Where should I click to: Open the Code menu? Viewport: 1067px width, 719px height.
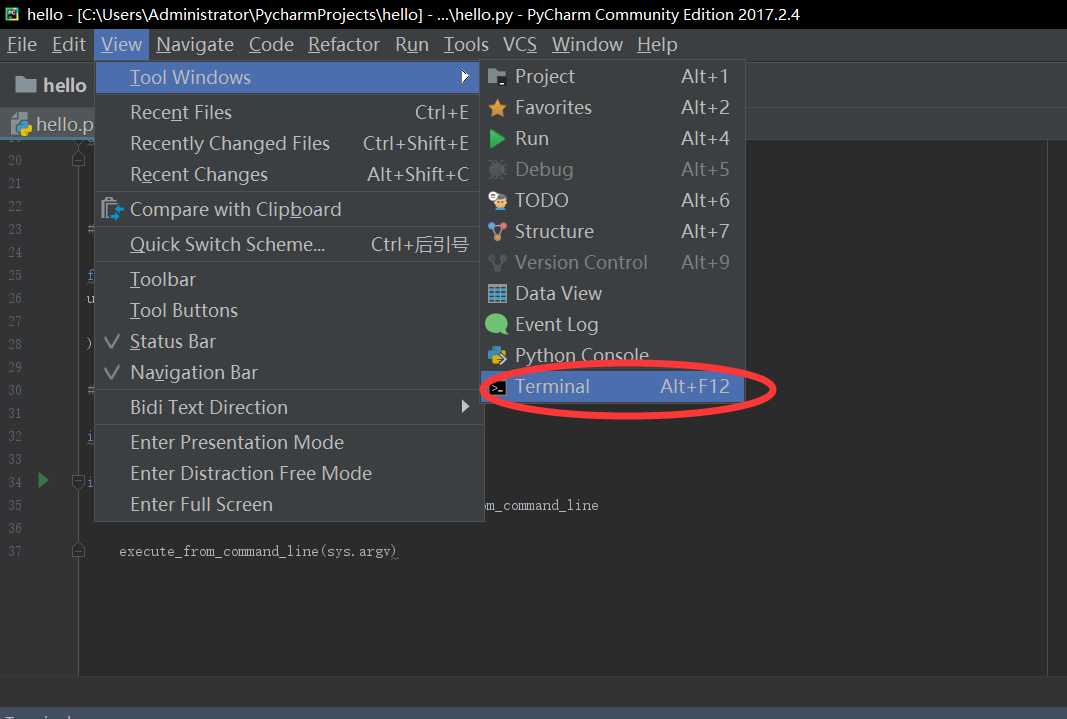[271, 45]
